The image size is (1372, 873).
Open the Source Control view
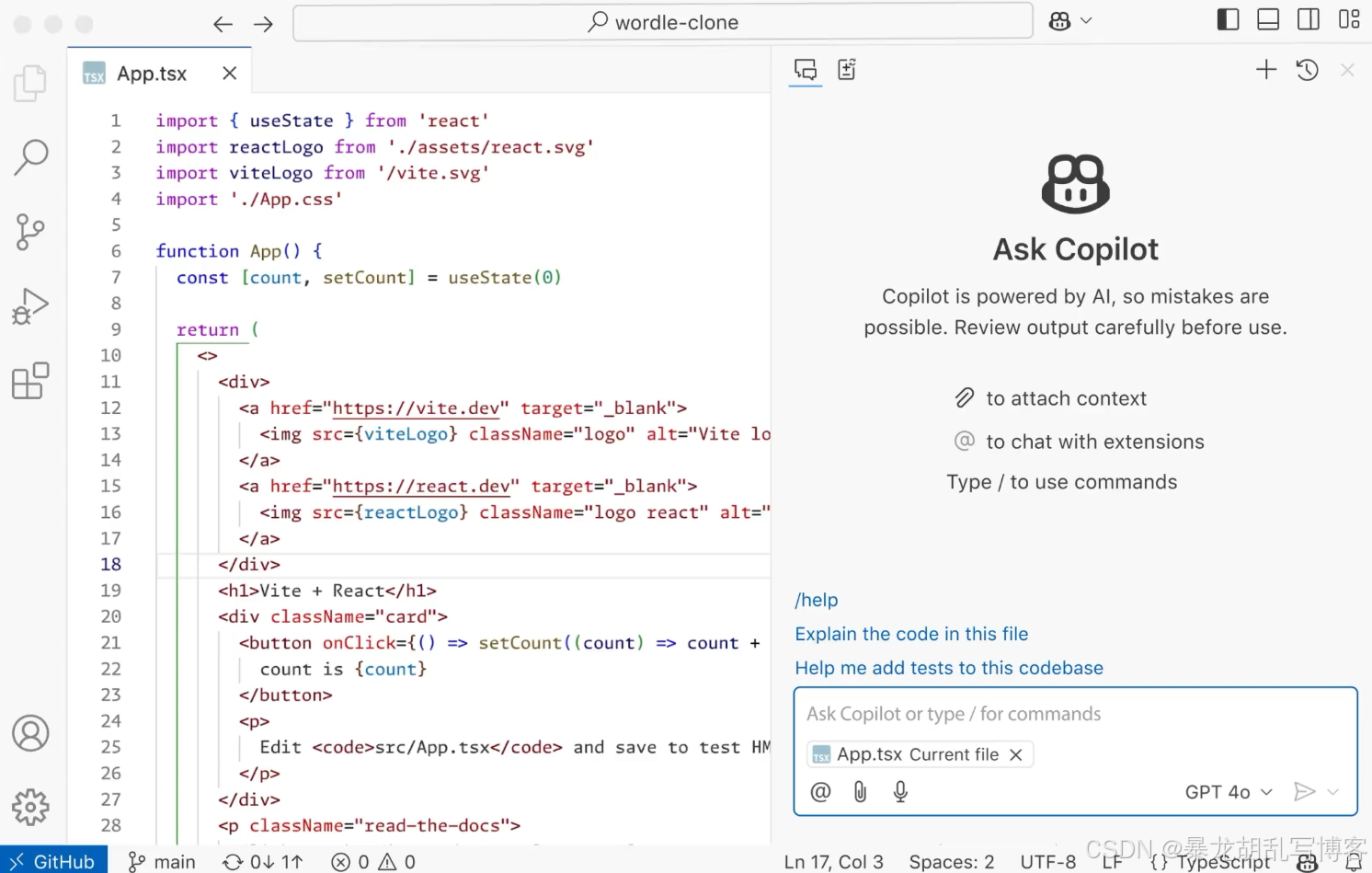30,232
